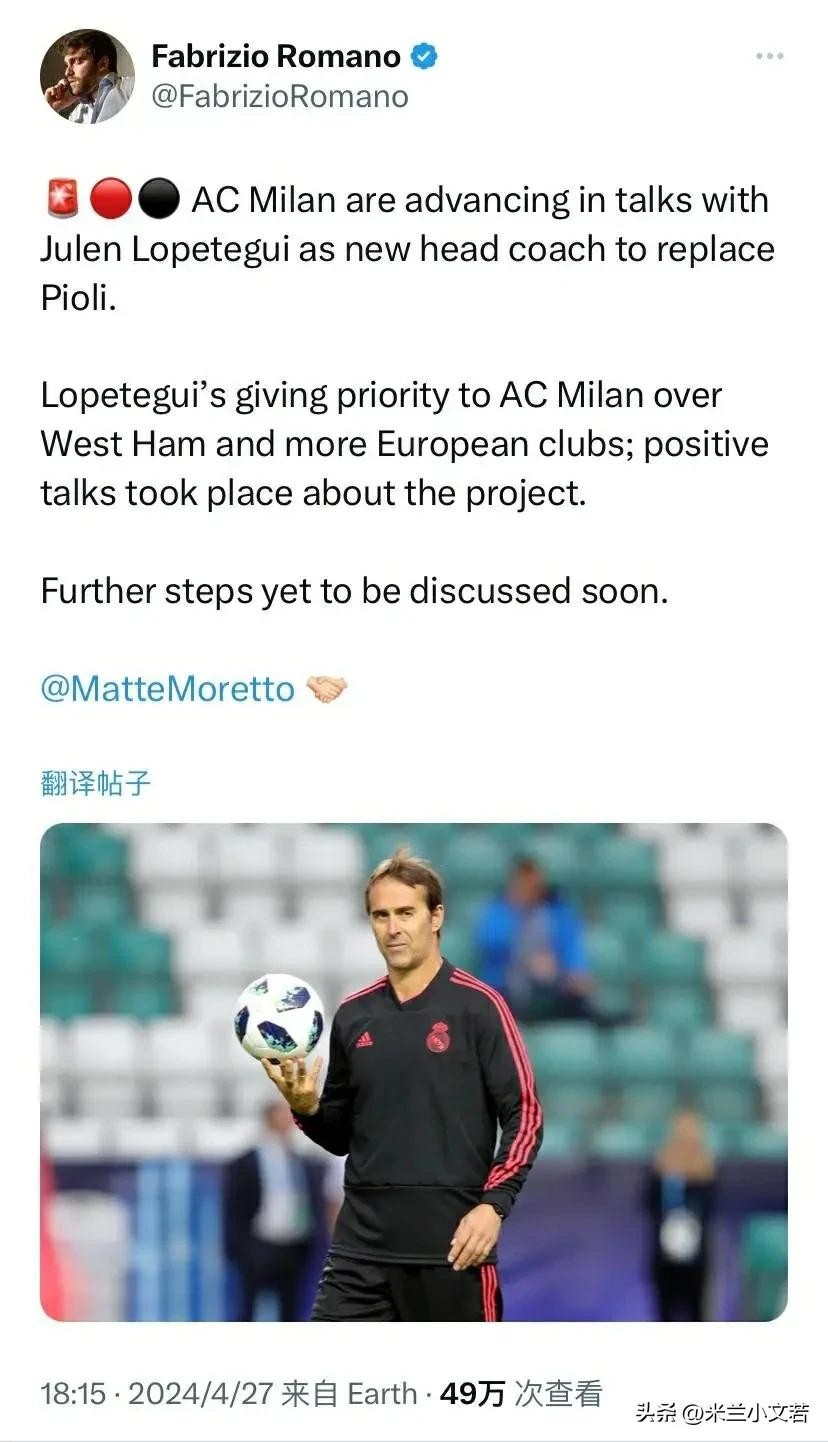Click the red siren emoji
Image resolution: width=828 pixels, height=1442 pixels.
click(62, 200)
